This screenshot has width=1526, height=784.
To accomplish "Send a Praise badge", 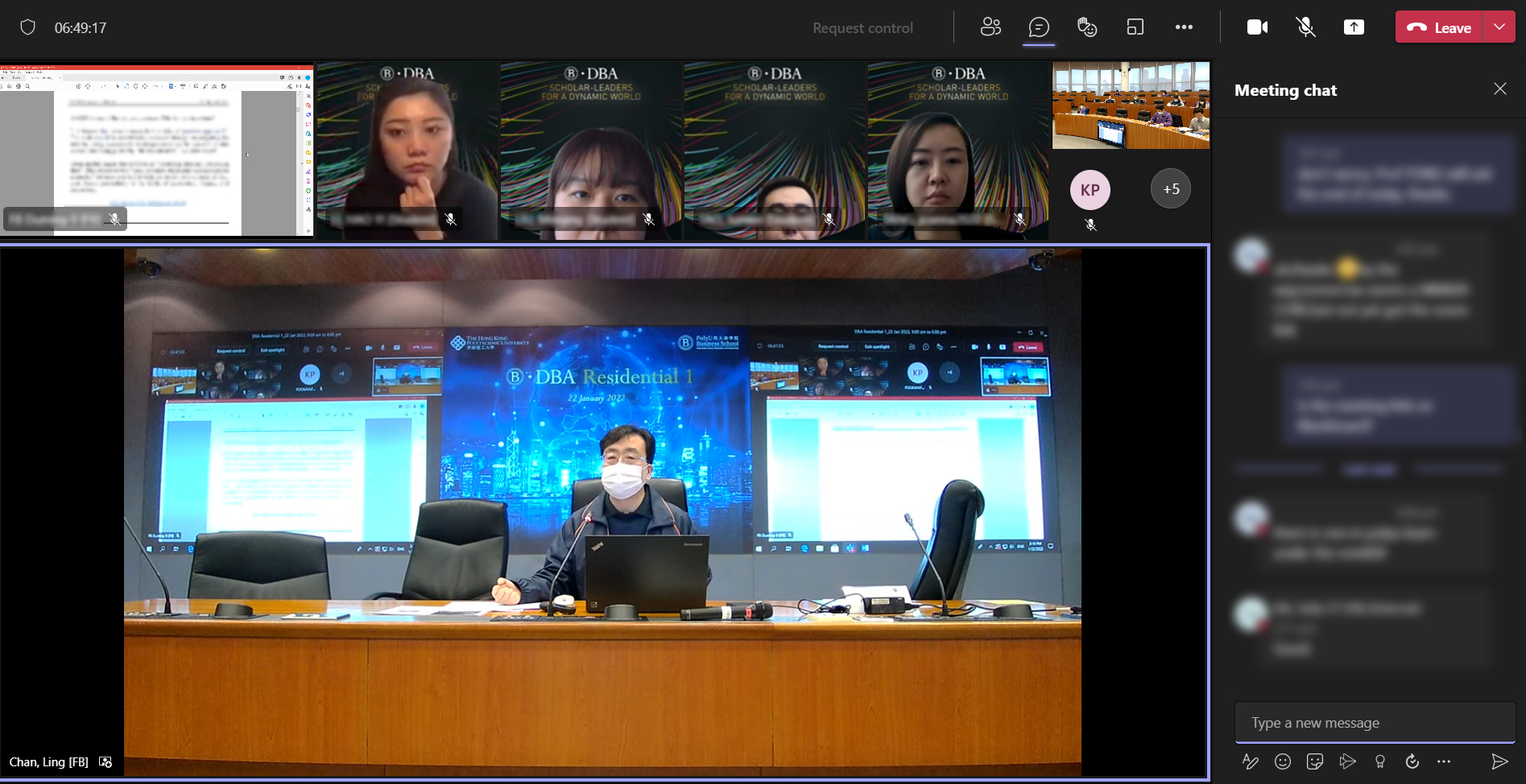I will coord(1379,761).
